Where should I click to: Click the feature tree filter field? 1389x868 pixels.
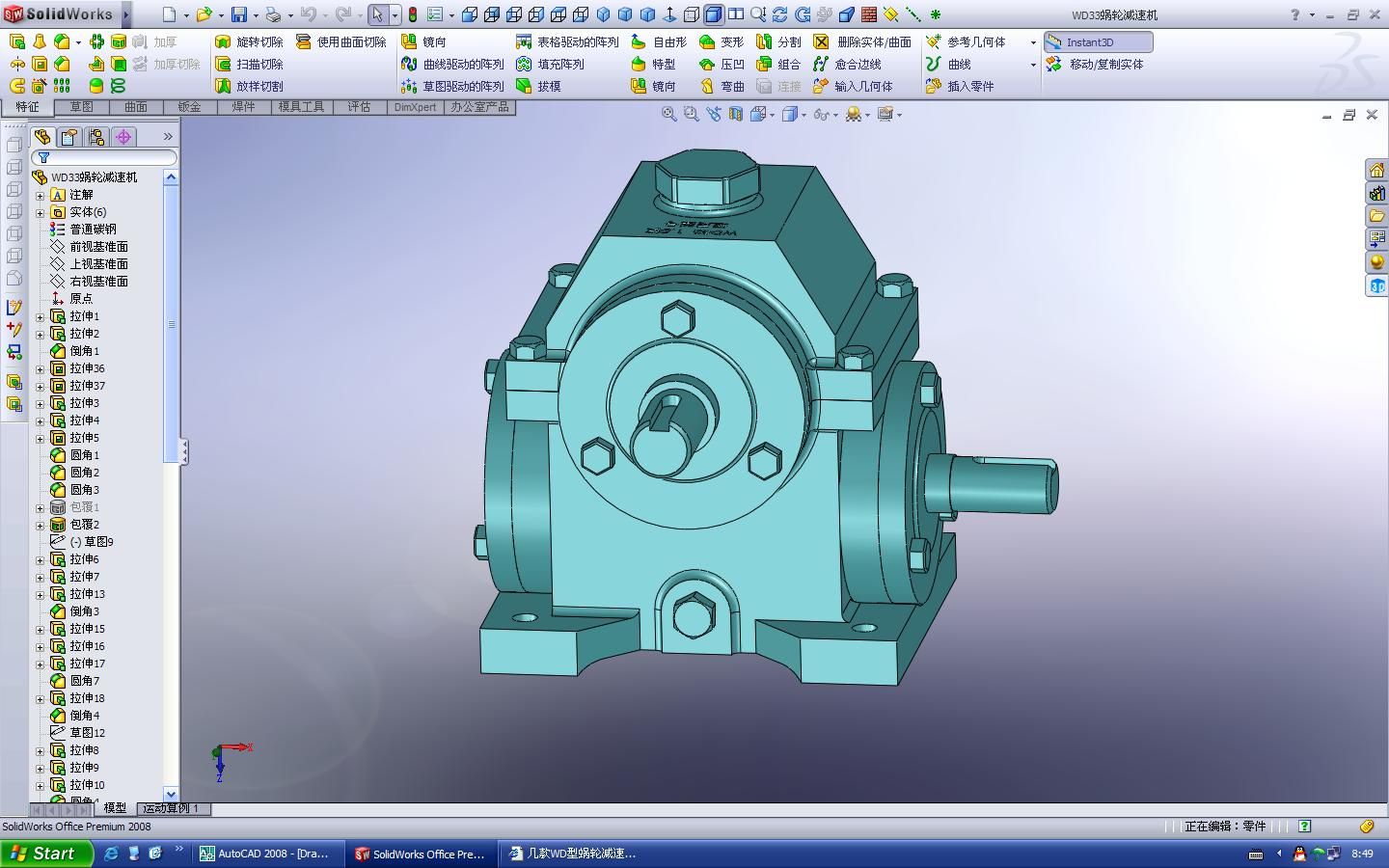click(104, 157)
